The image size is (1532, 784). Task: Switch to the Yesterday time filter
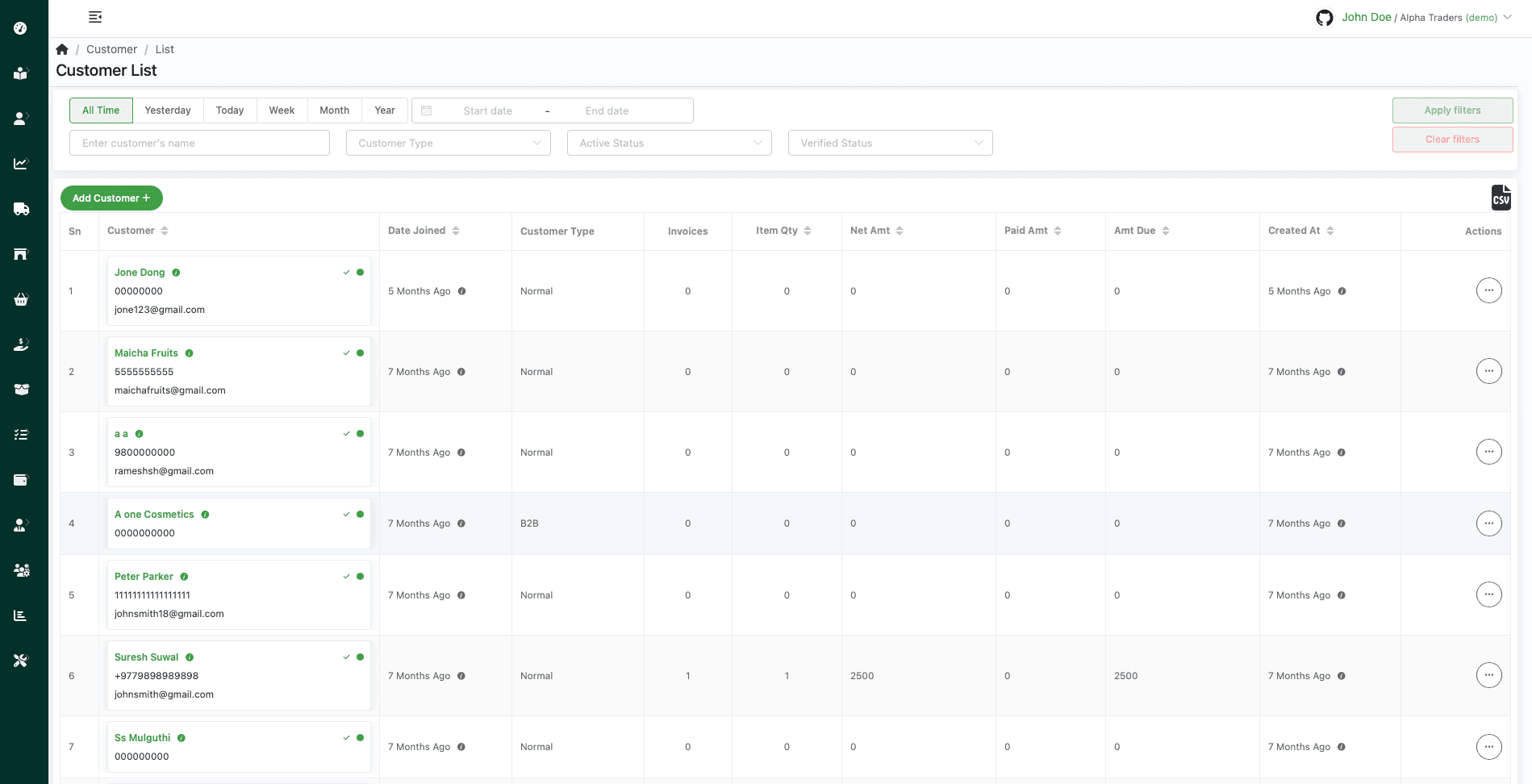tap(168, 111)
